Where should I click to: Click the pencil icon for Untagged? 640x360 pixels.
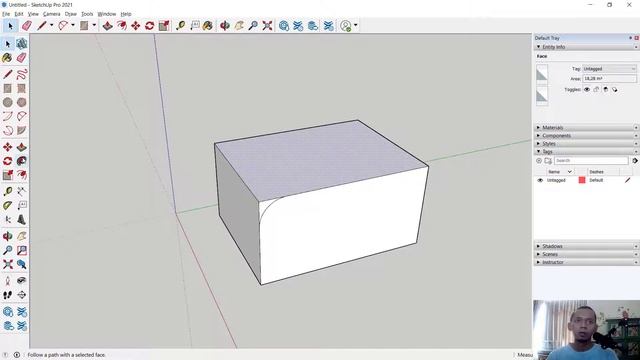coord(627,180)
